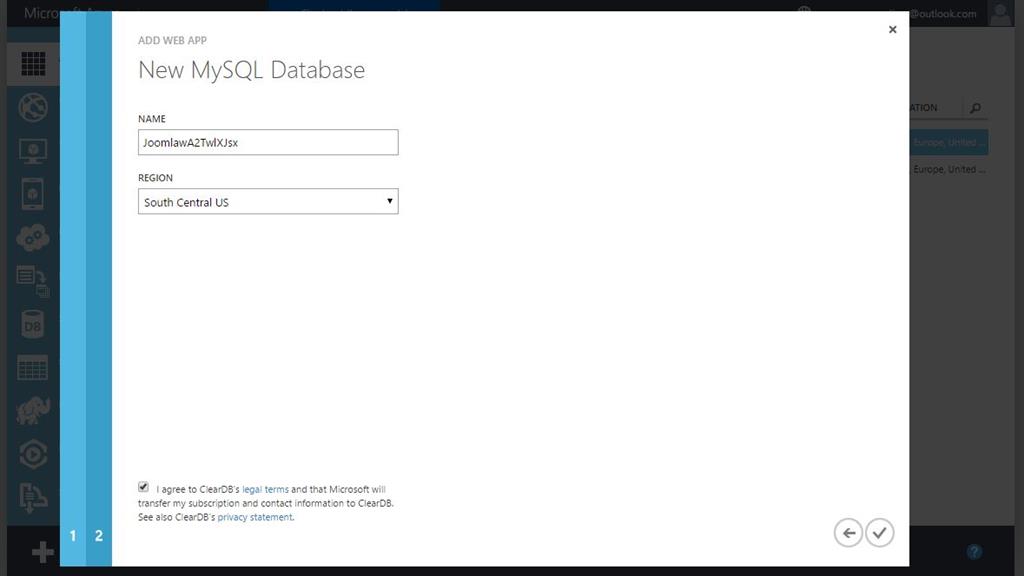Image resolution: width=1024 pixels, height=576 pixels.
Task: Open the Storage table icon
Action: tap(33, 368)
